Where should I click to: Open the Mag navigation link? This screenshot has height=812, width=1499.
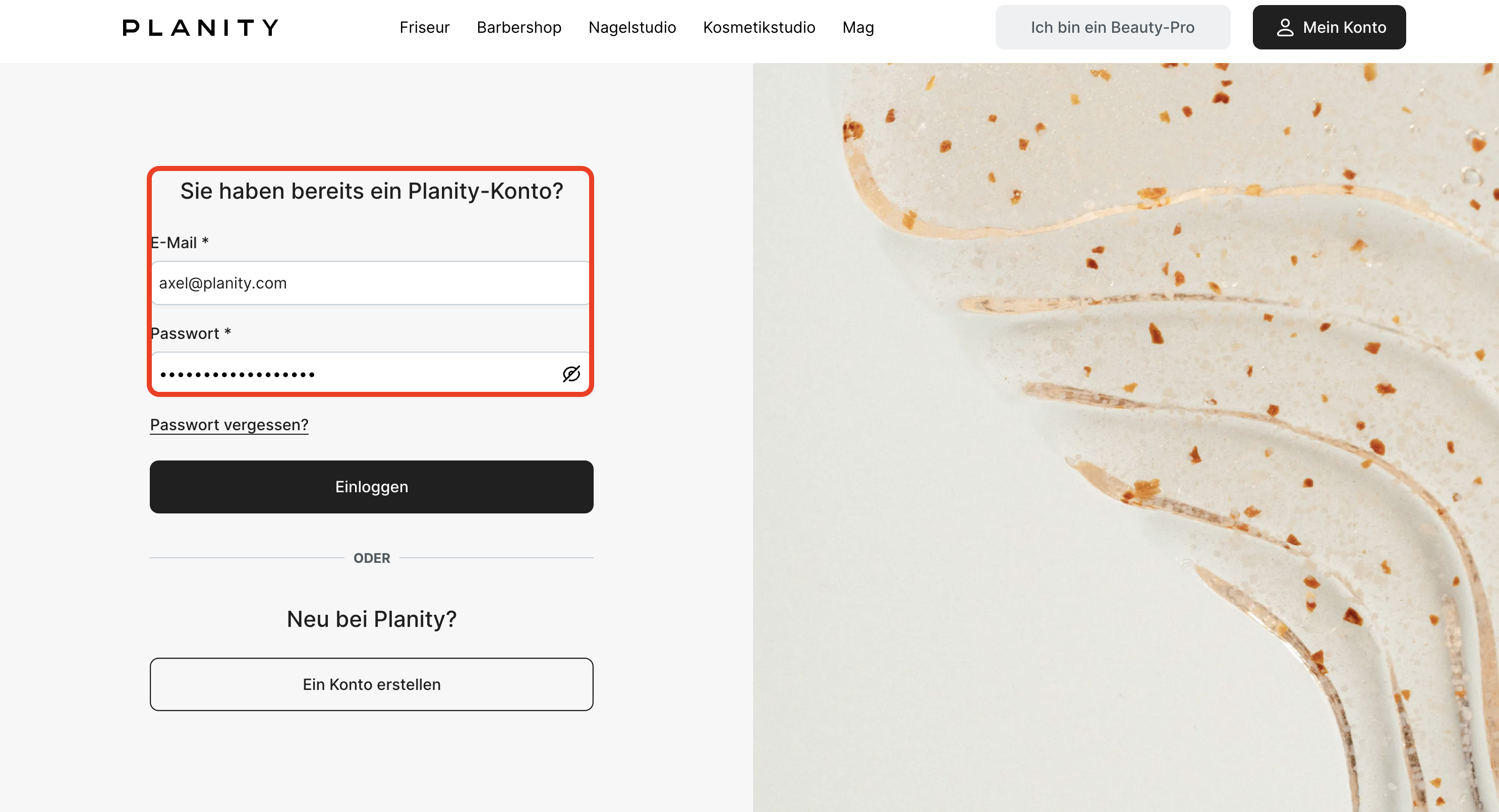(x=858, y=27)
